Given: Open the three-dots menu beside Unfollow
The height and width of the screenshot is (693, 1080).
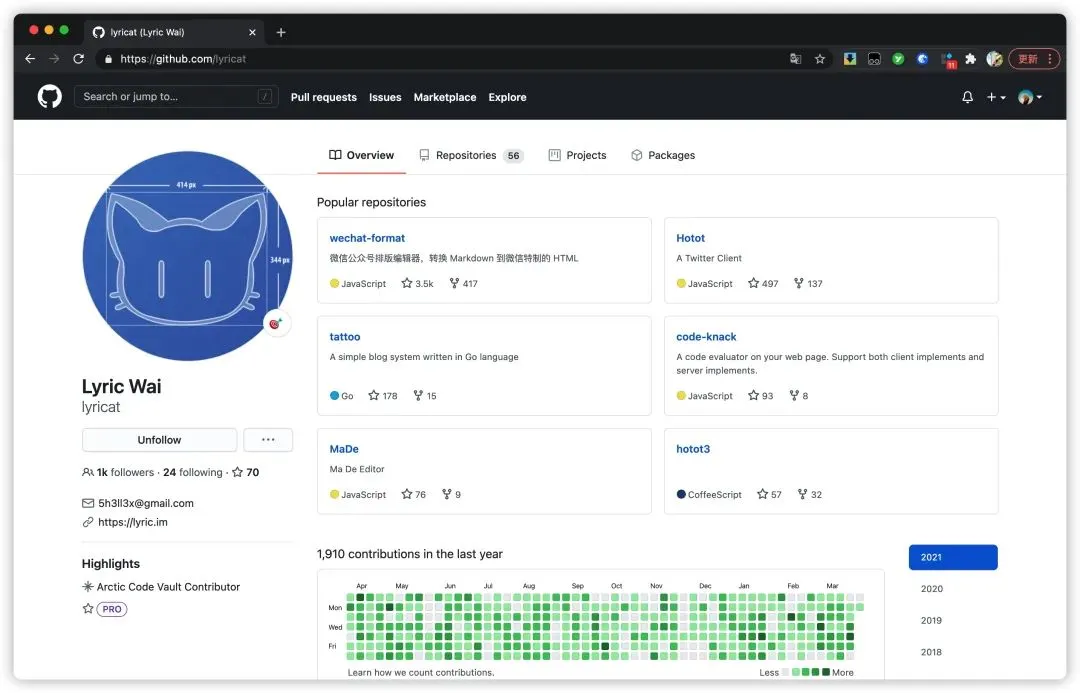Looking at the screenshot, I should pyautogui.click(x=268, y=439).
